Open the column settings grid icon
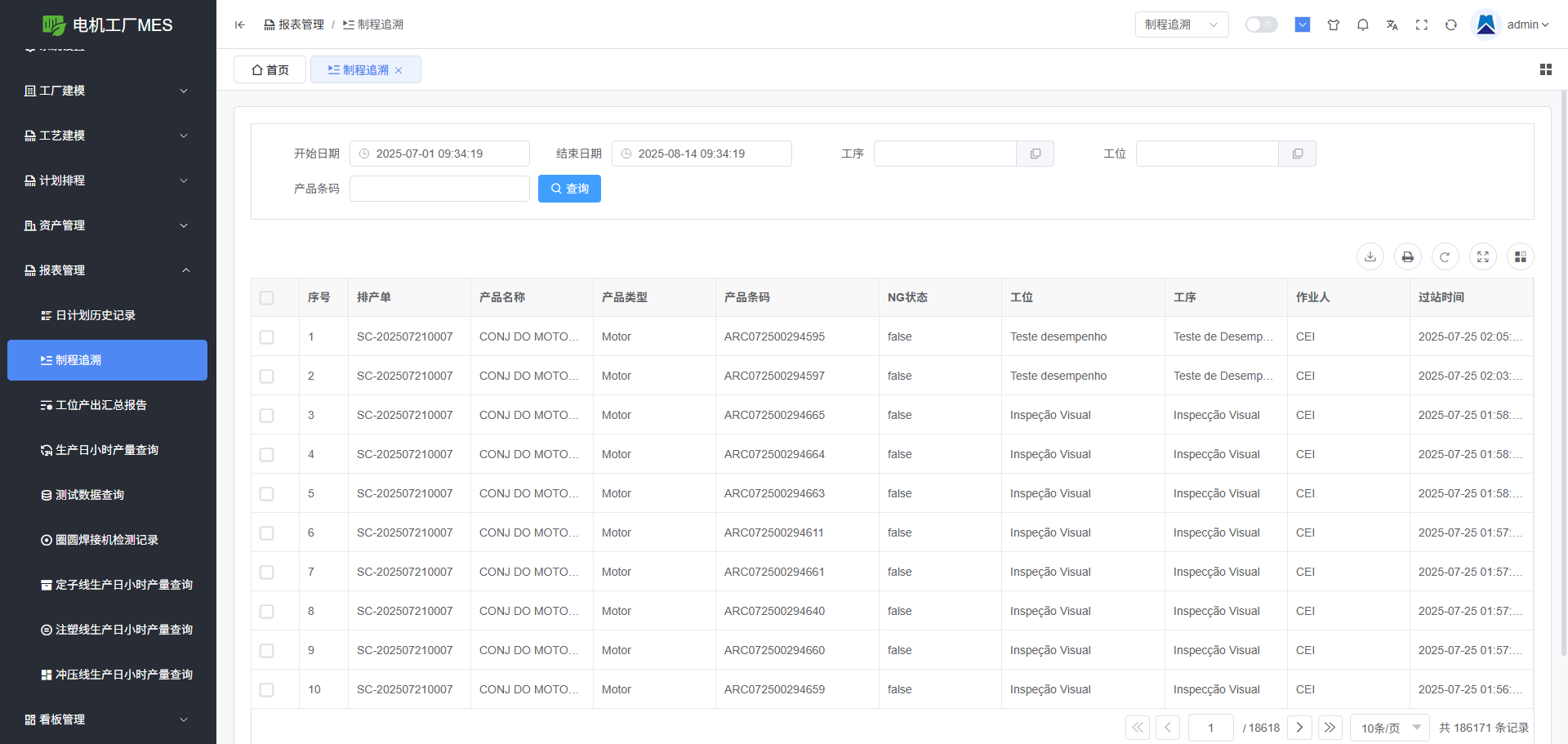The image size is (1568, 744). point(1520,256)
